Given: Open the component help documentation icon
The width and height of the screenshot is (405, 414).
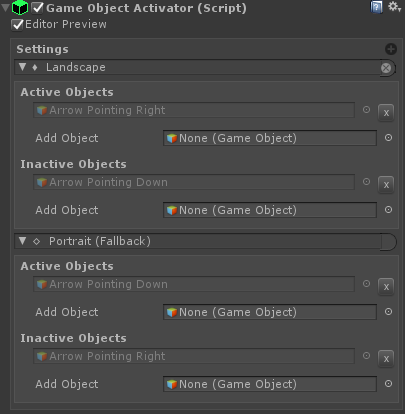Looking at the screenshot, I should point(376,7).
